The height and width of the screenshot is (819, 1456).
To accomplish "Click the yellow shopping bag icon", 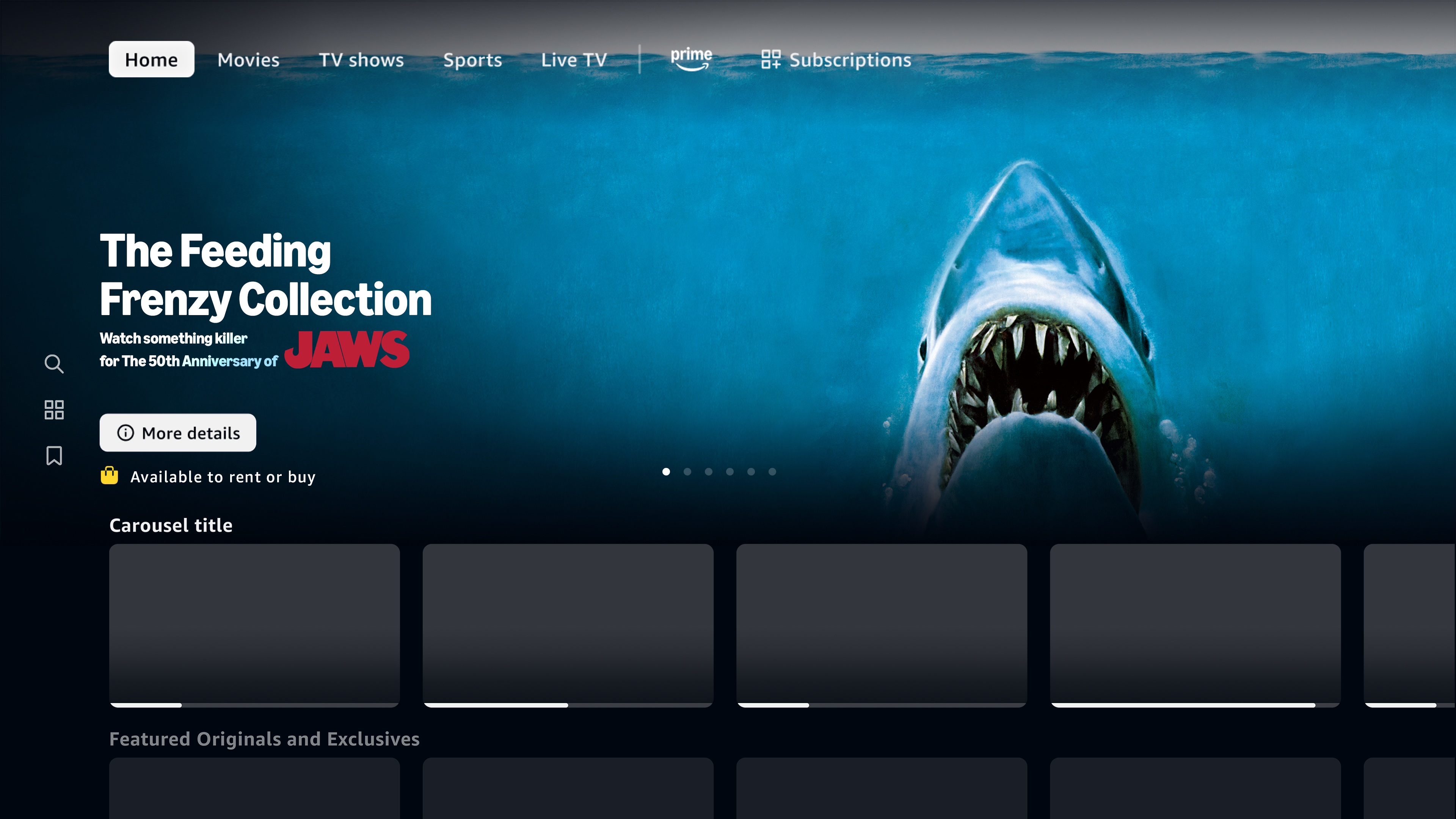I will 109,476.
